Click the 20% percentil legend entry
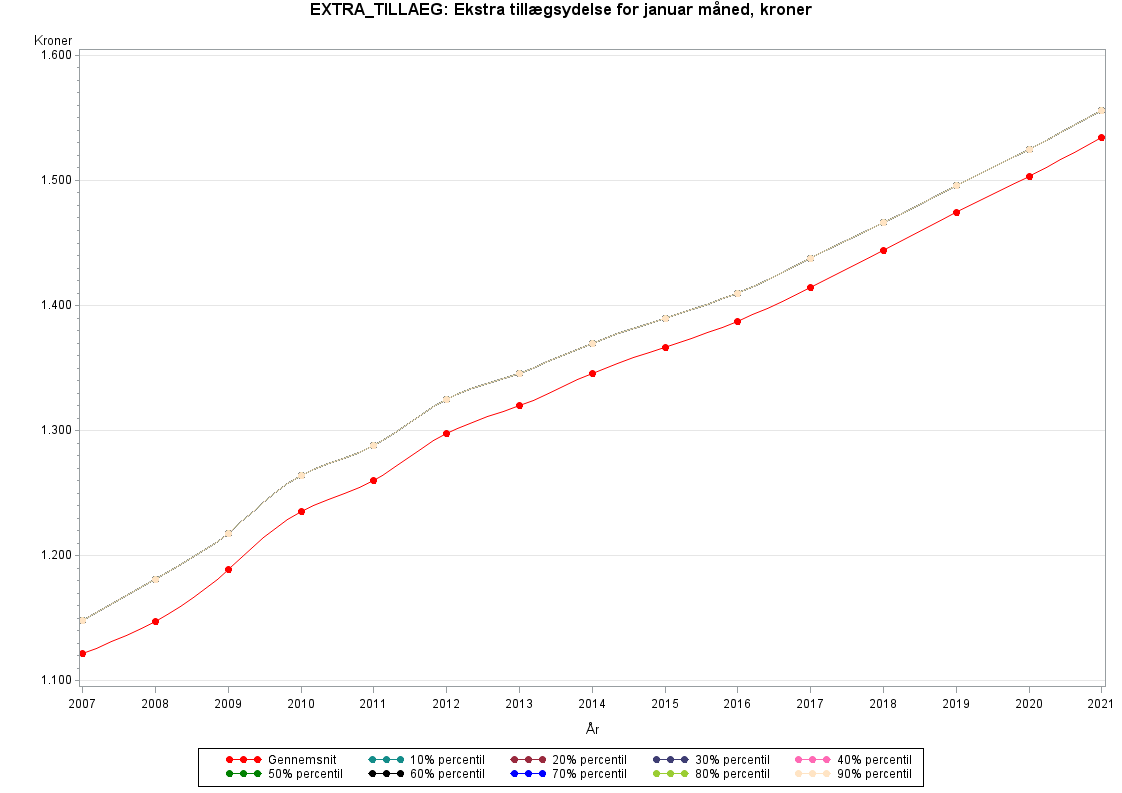1122x793 pixels. tap(528, 760)
